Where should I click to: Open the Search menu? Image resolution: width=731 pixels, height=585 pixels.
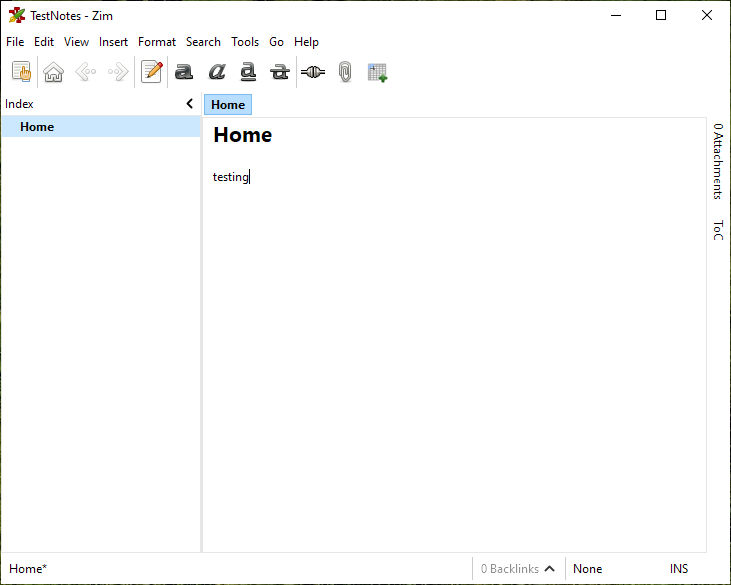pyautogui.click(x=203, y=42)
